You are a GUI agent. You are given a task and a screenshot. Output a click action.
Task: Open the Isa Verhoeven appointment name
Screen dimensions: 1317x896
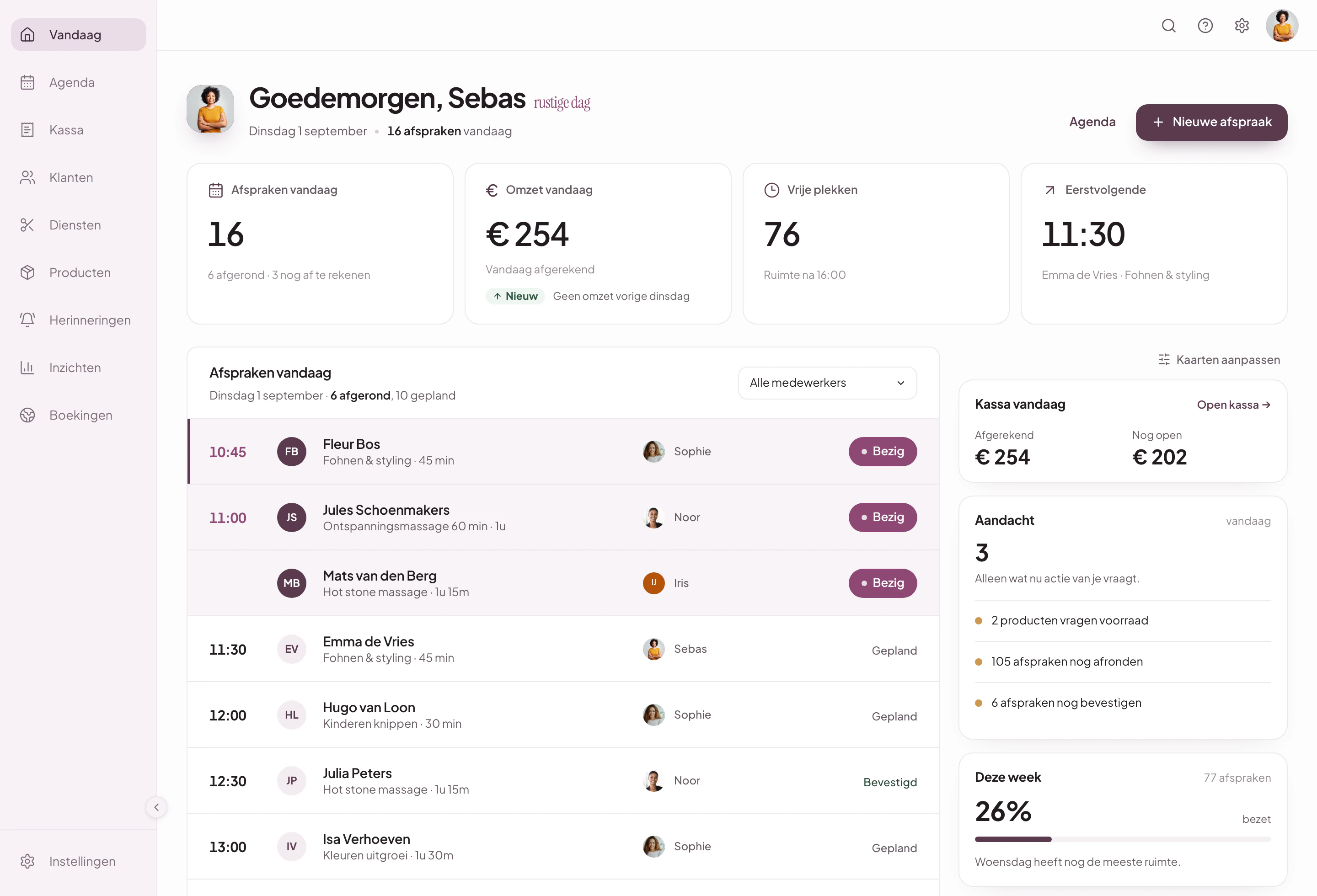click(366, 839)
